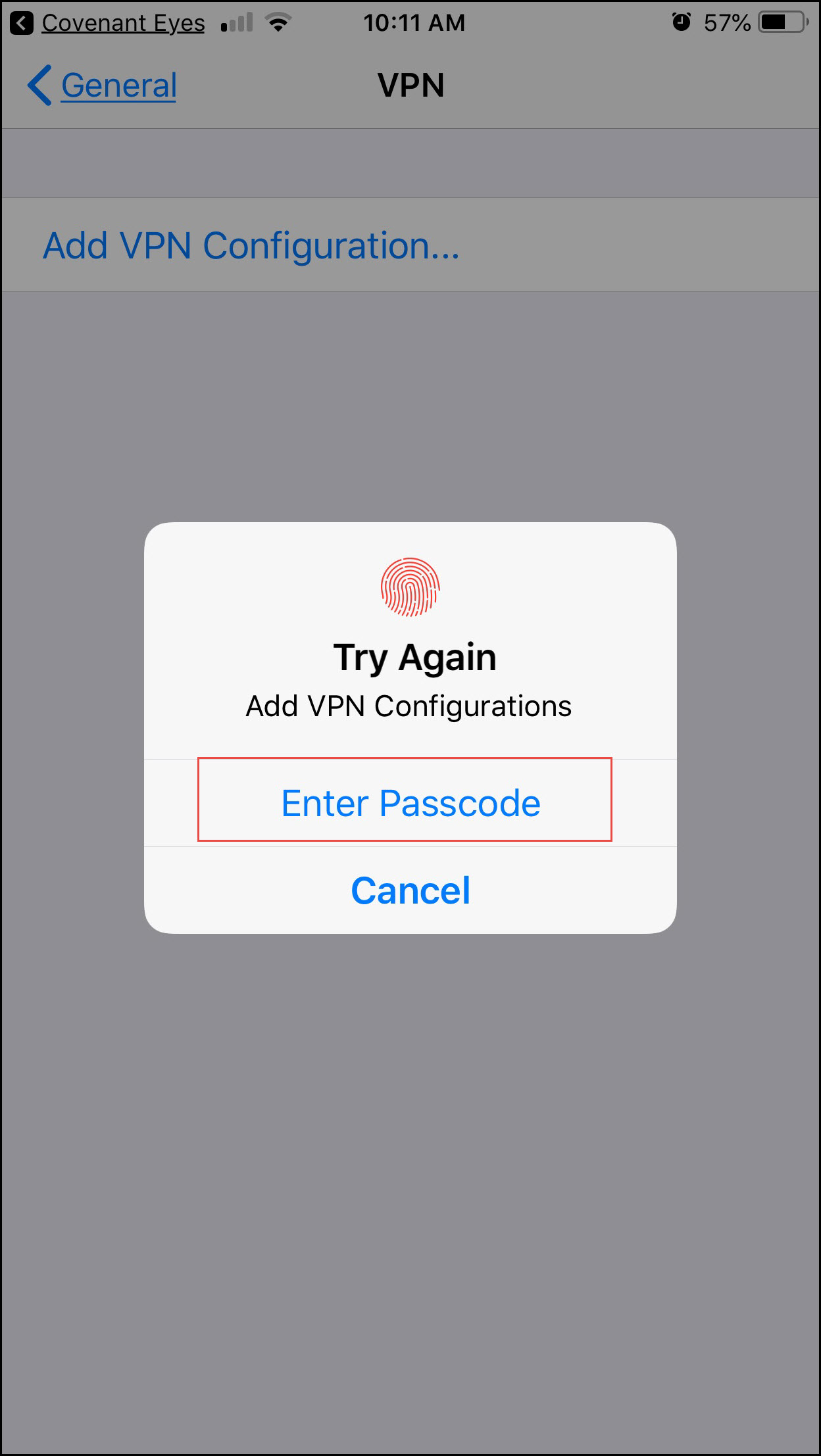Tap the alarm clock status icon
This screenshot has height=1456, width=821.
(x=682, y=22)
